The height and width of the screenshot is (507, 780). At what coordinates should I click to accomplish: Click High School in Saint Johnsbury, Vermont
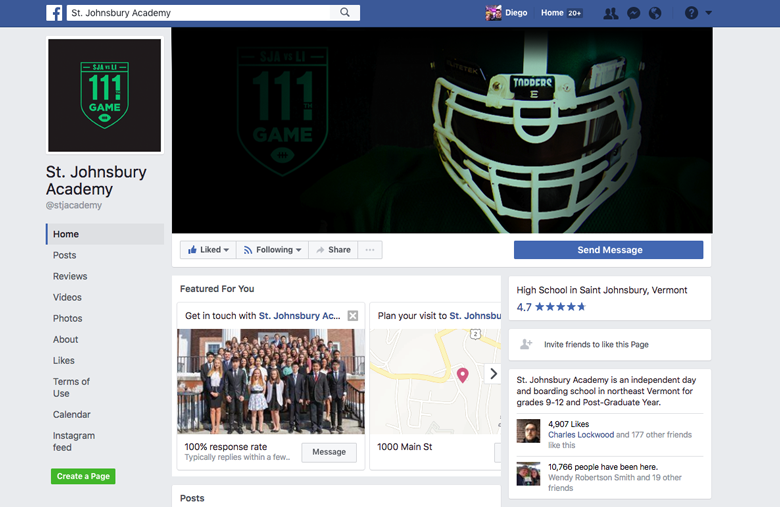click(601, 290)
